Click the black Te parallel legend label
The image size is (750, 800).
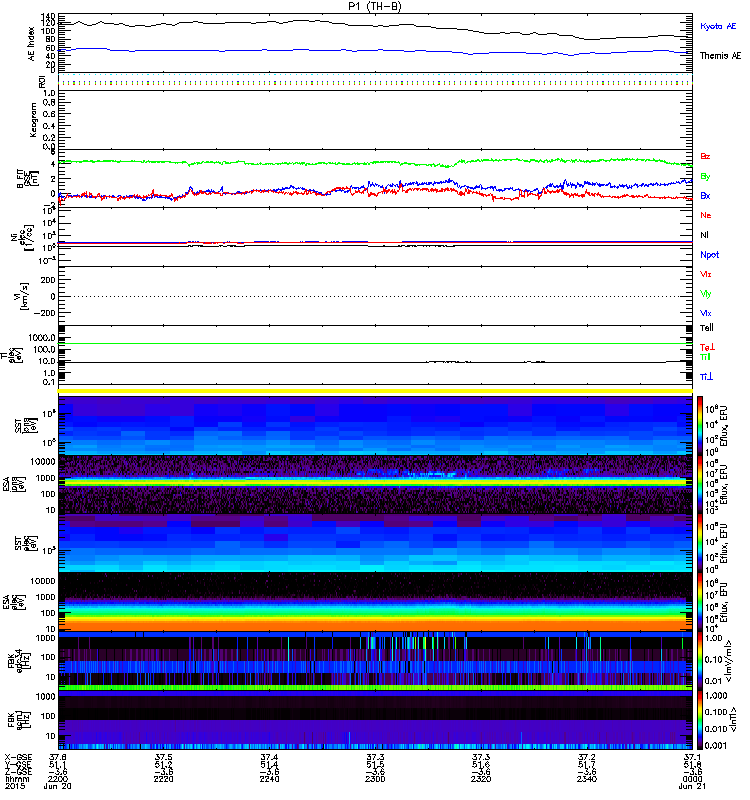(707, 328)
